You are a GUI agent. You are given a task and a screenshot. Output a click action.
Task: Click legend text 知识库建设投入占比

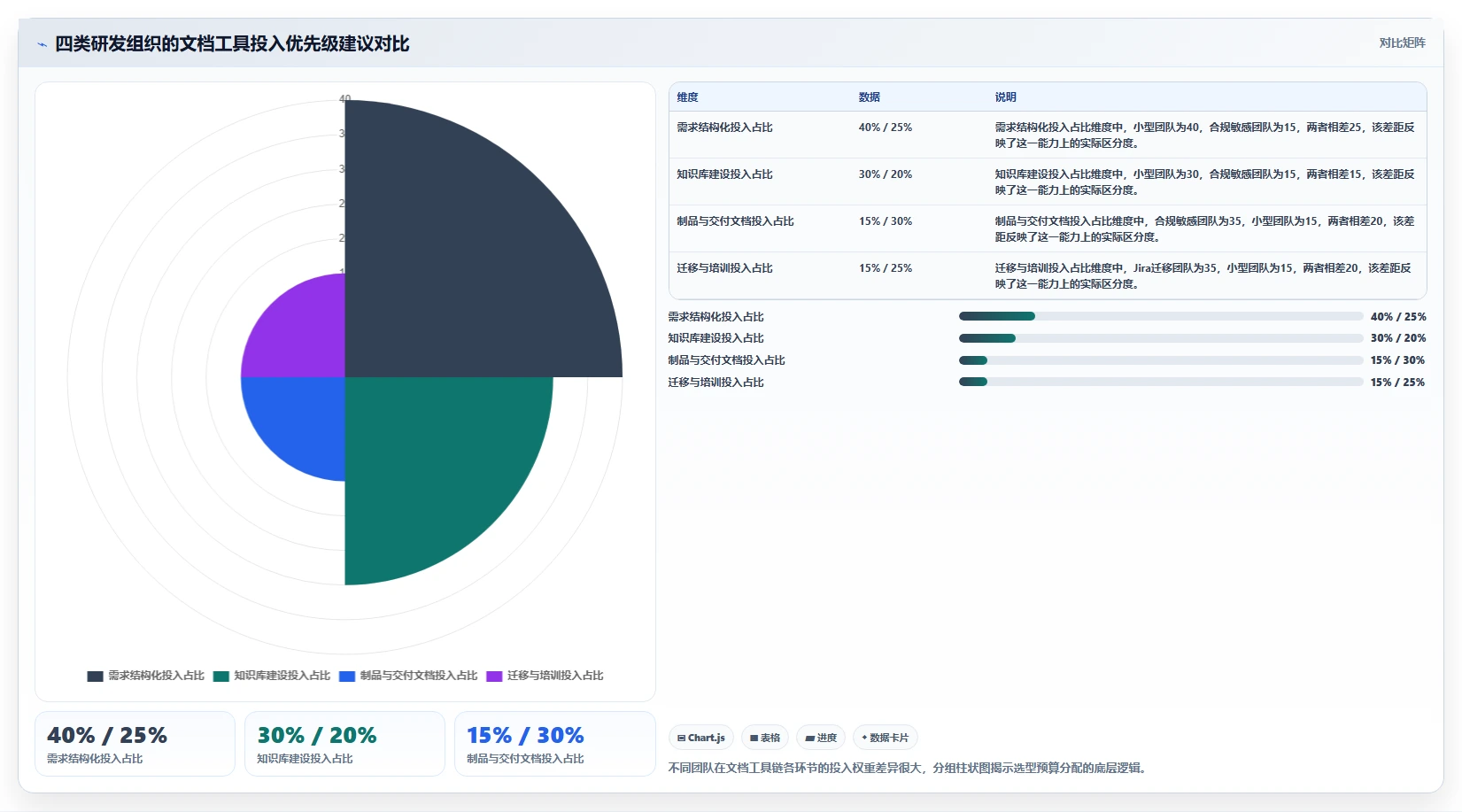(x=282, y=676)
